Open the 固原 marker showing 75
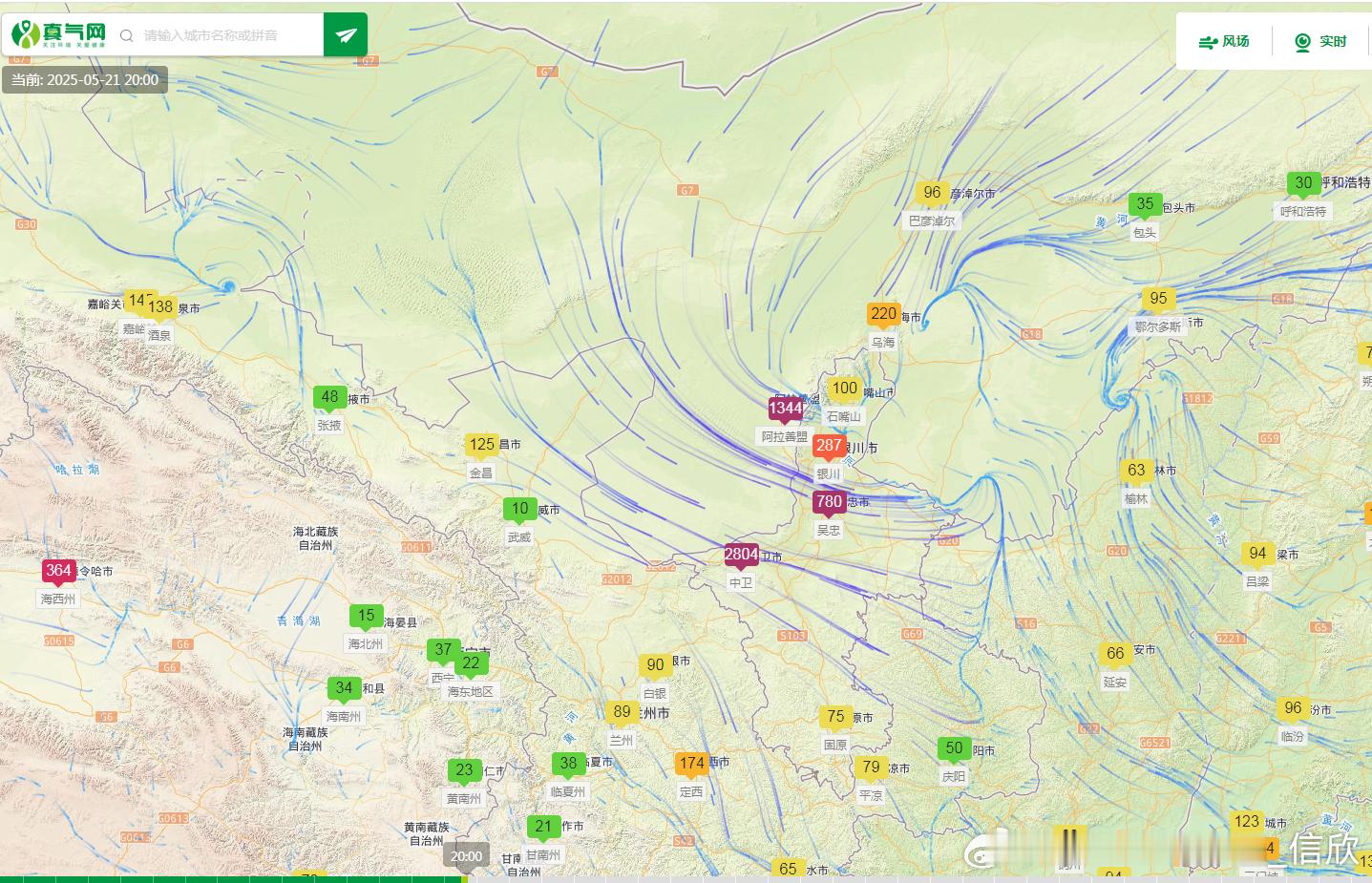Image resolution: width=1372 pixels, height=883 pixels. click(834, 717)
